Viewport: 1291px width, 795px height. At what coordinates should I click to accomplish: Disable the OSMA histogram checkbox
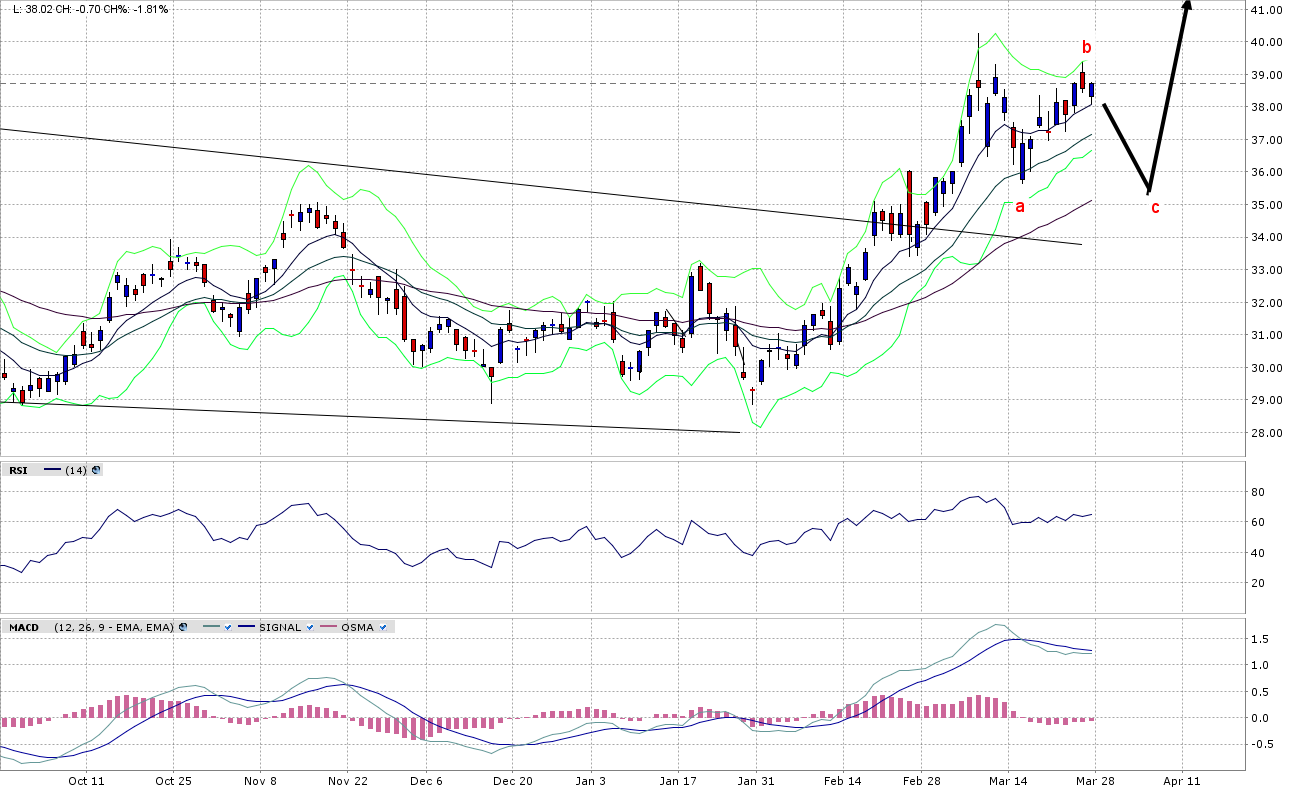point(384,627)
